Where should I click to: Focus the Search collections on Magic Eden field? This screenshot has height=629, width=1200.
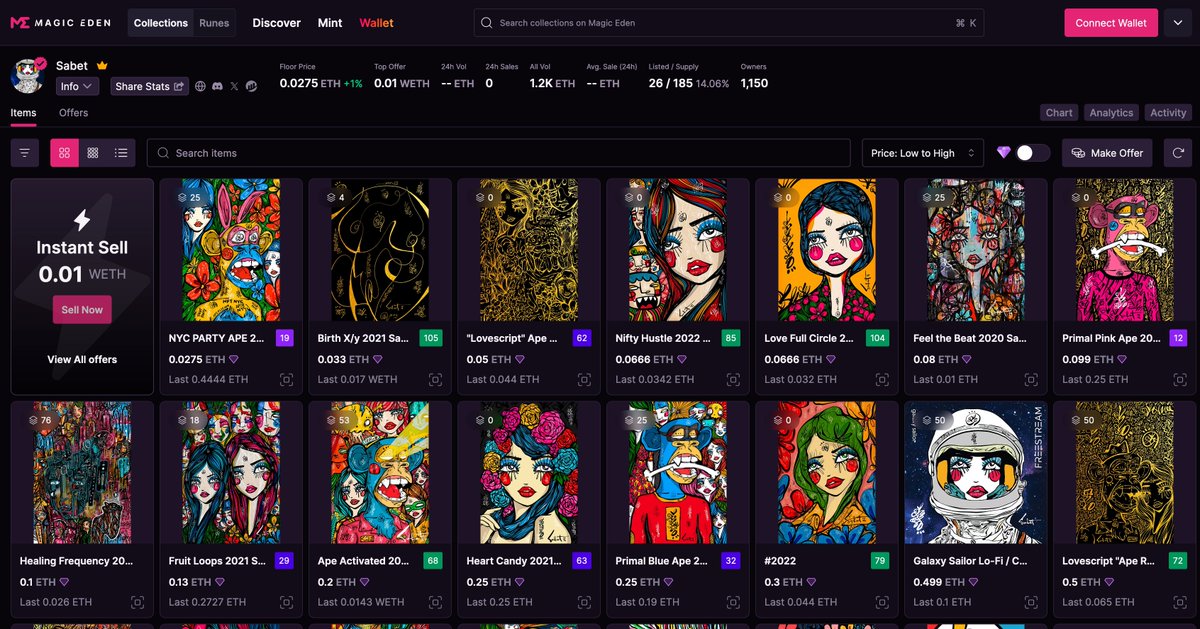tap(730, 22)
